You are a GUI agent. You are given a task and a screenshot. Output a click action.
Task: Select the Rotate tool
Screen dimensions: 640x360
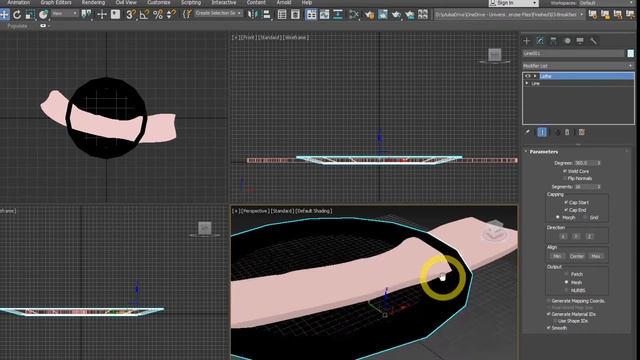pos(17,15)
